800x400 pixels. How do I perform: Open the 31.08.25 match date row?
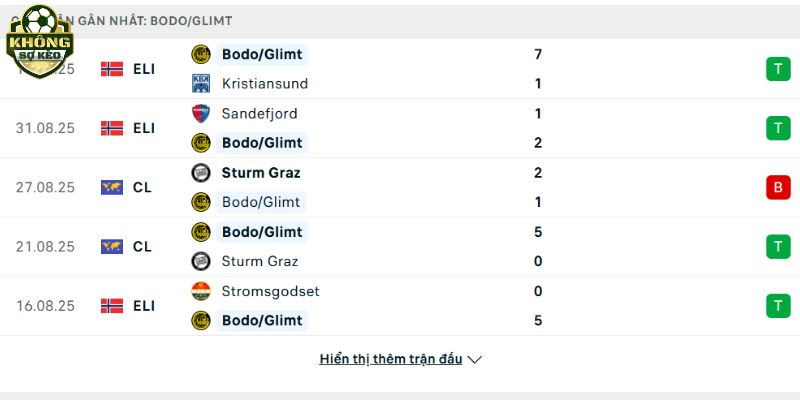pyautogui.click(x=400, y=128)
